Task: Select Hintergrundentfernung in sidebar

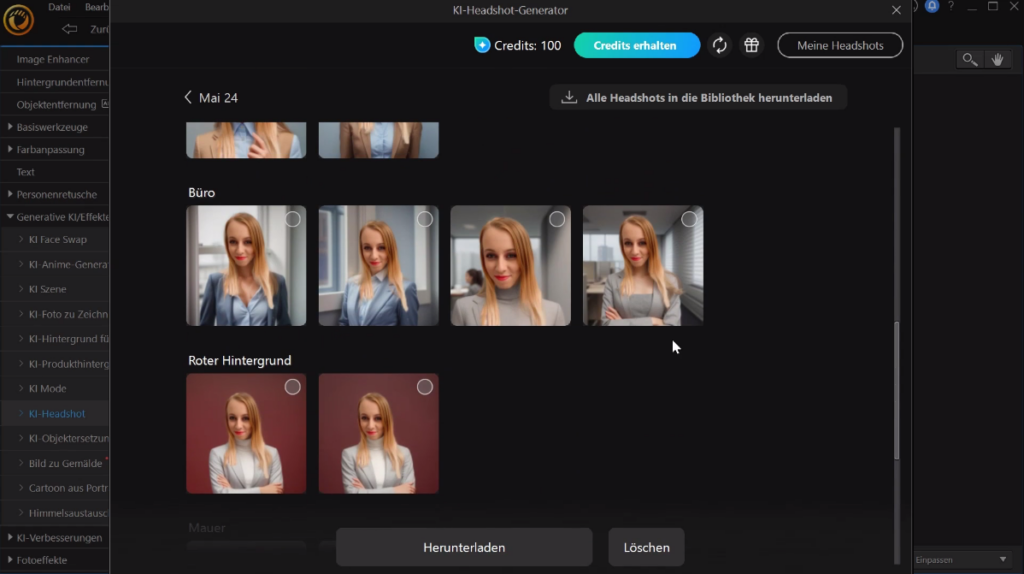Action: point(63,82)
